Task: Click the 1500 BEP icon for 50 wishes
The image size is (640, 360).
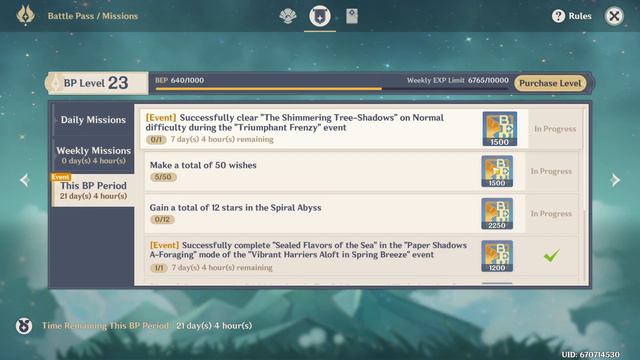Action: click(x=497, y=171)
